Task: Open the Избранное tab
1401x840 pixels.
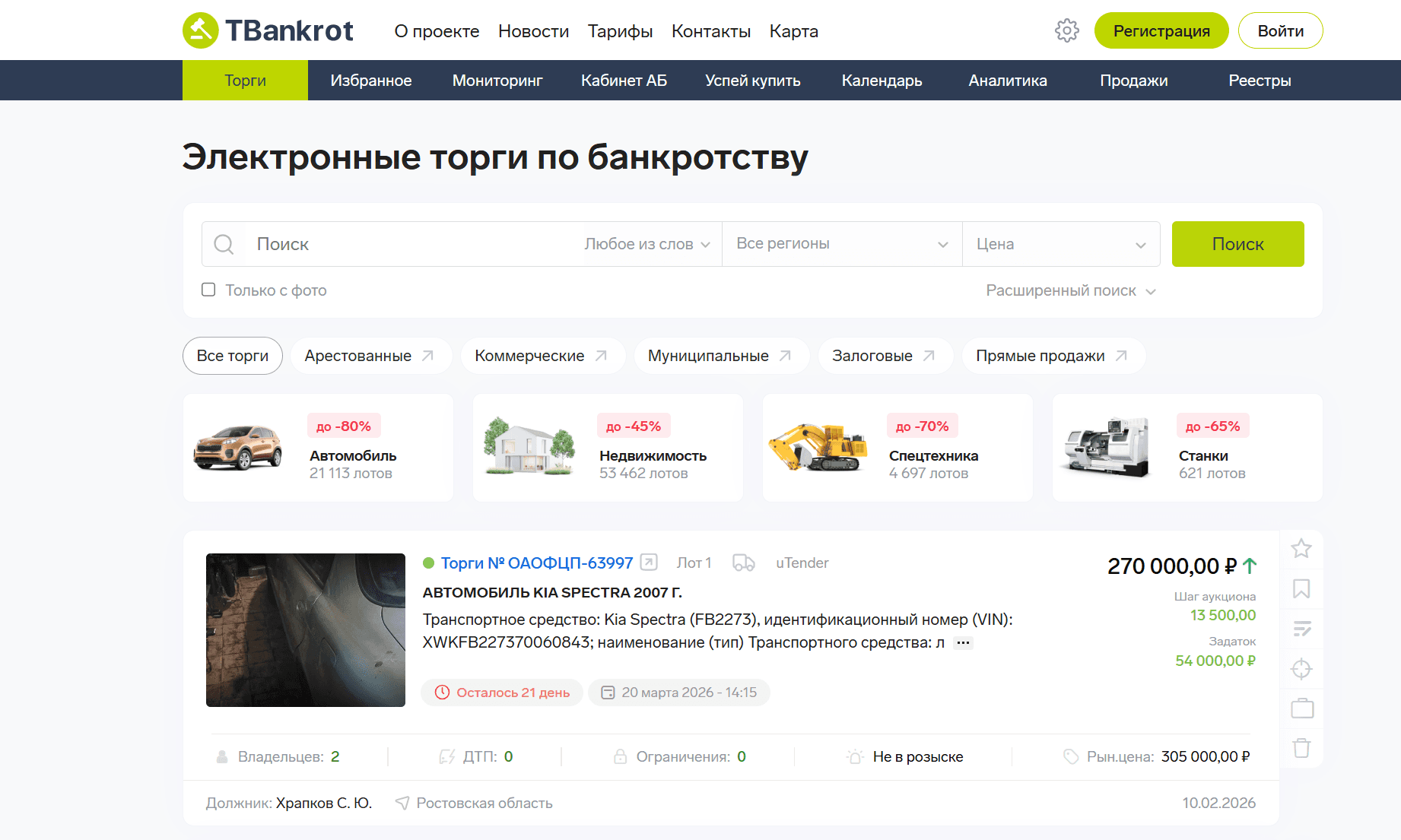Action: point(371,81)
